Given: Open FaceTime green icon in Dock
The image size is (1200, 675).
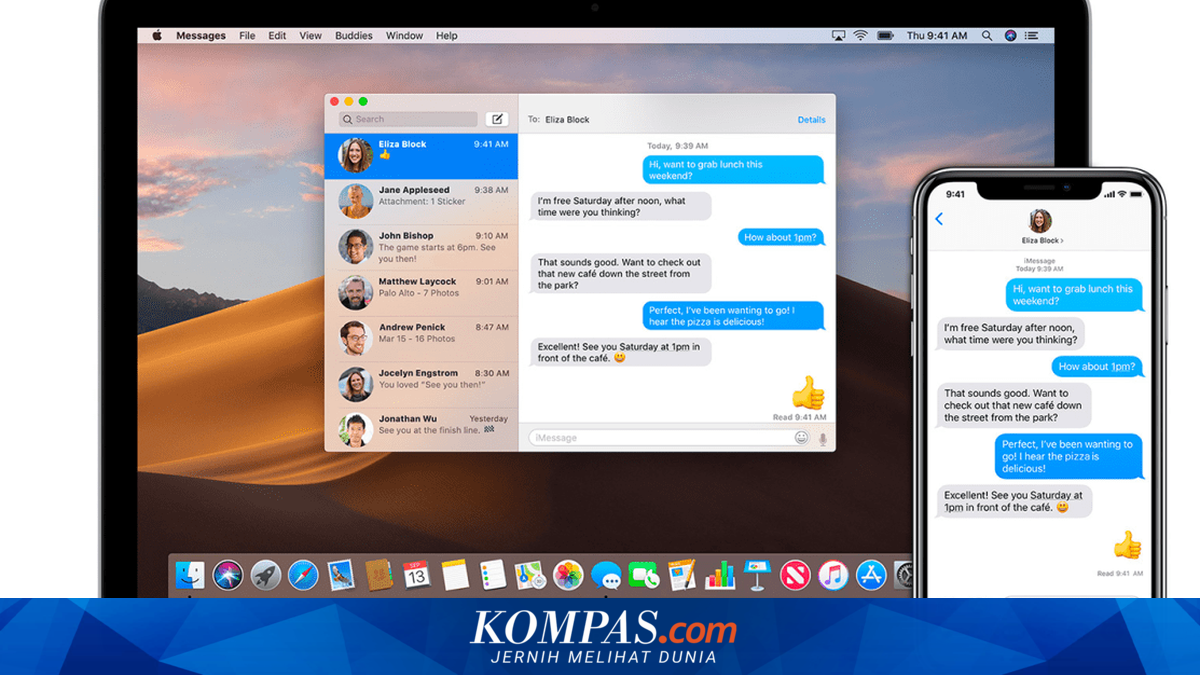Looking at the screenshot, I should (644, 575).
